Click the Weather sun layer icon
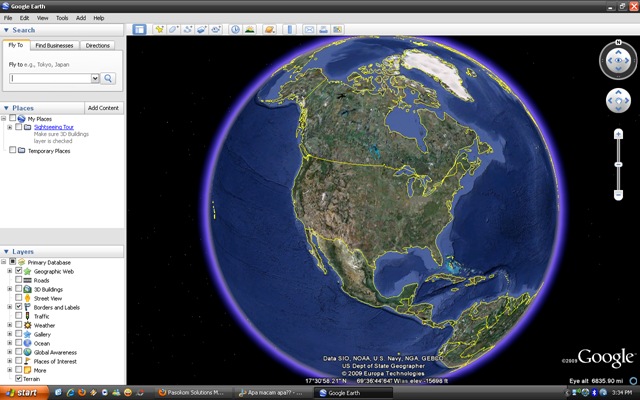 27,325
